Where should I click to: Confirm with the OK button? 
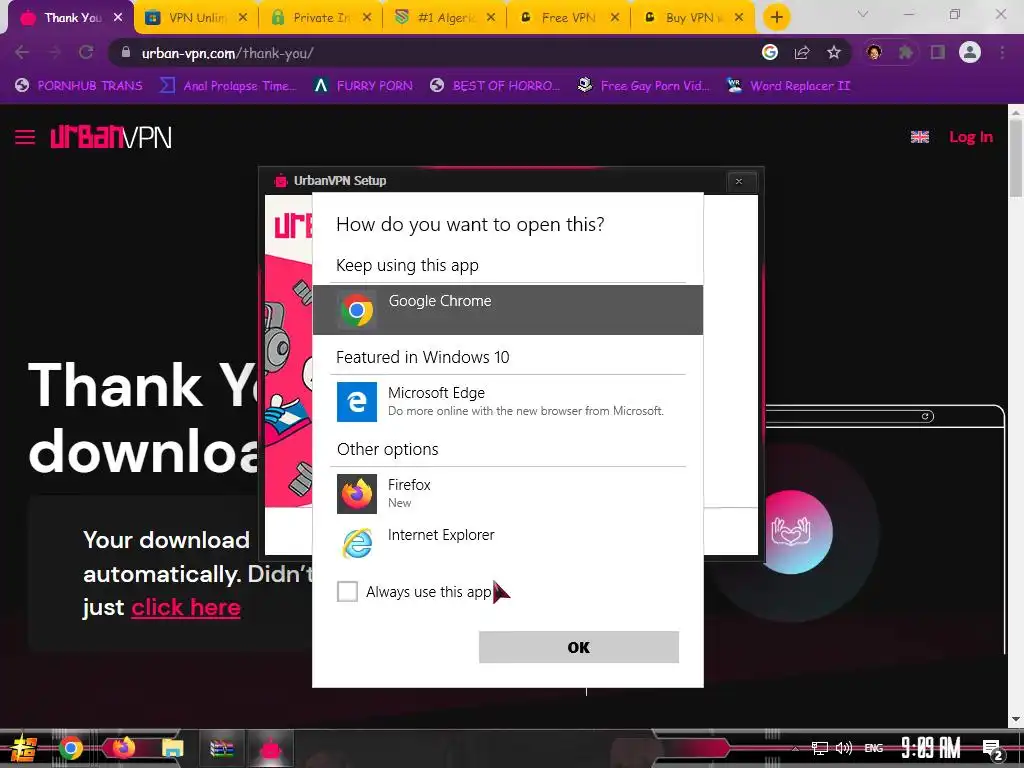click(579, 647)
